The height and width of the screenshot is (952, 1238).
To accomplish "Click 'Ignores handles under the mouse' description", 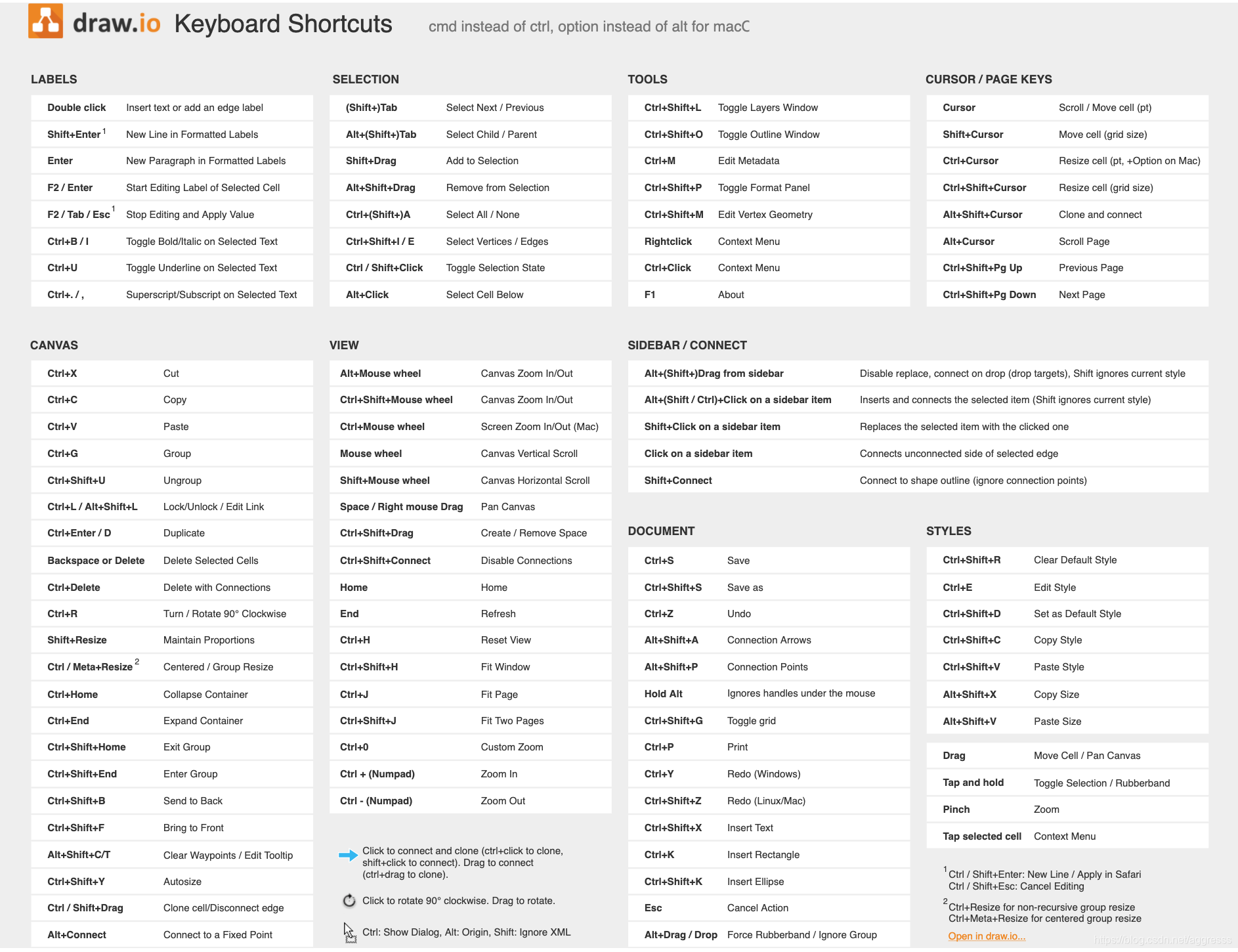I will [801, 693].
